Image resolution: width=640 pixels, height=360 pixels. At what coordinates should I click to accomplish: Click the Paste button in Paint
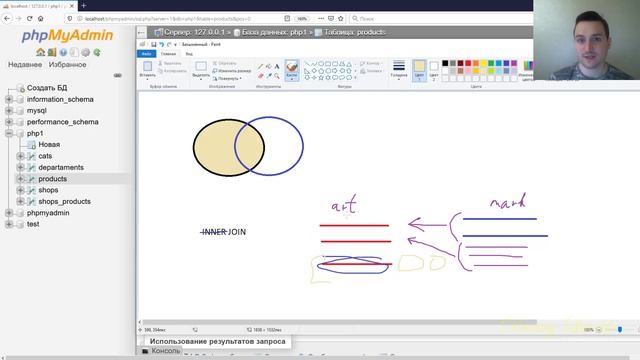(147, 70)
